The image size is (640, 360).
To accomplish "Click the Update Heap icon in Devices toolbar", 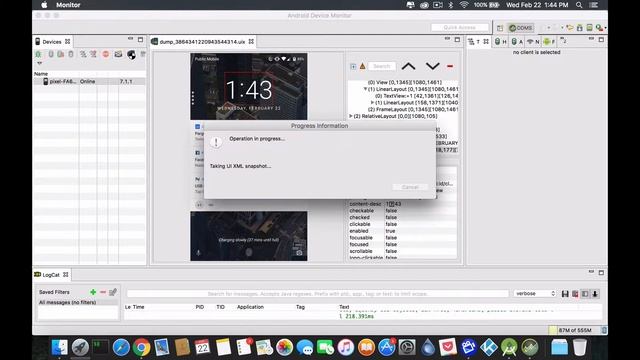I will click(x=51, y=54).
